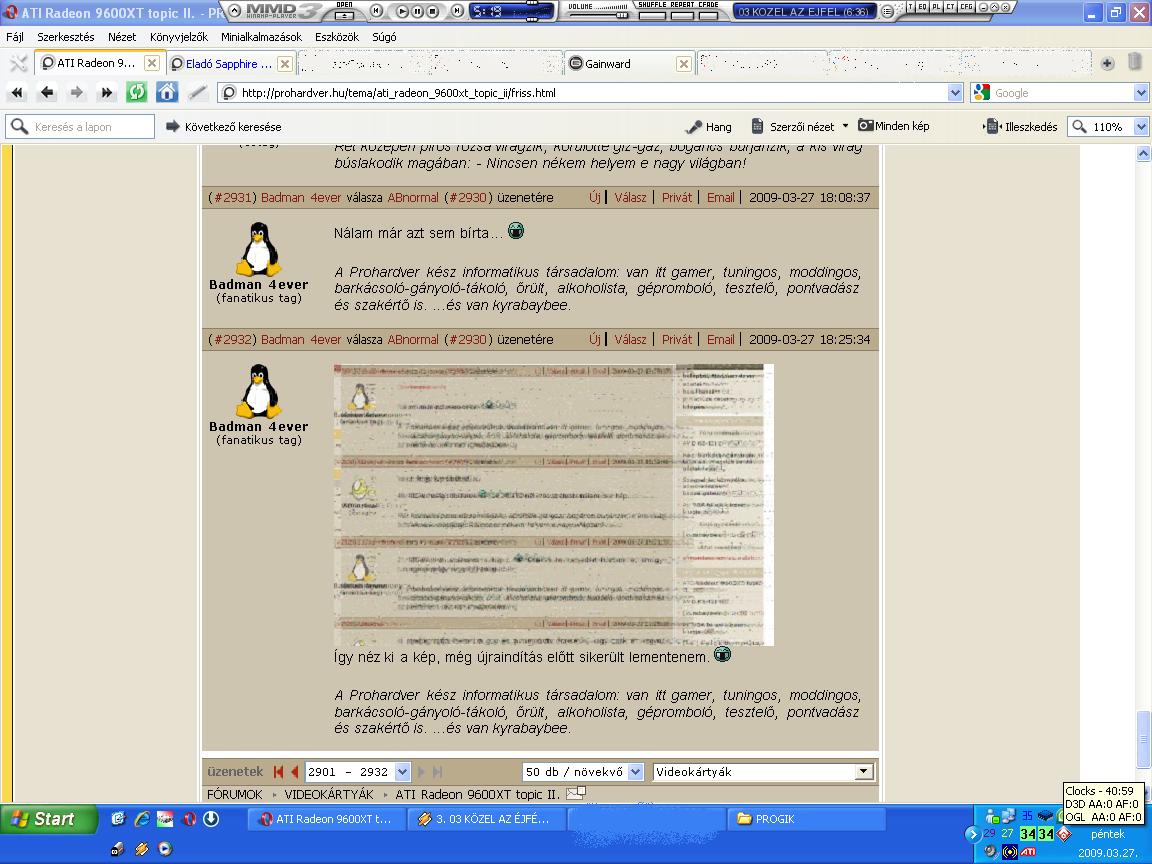This screenshot has width=1152, height=864.
Task: Close the Gainward tab
Action: tap(683, 64)
